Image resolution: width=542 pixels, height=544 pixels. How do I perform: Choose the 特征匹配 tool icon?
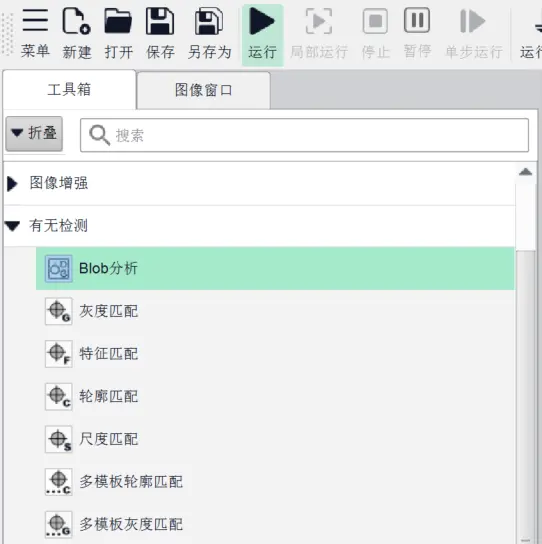click(x=59, y=354)
